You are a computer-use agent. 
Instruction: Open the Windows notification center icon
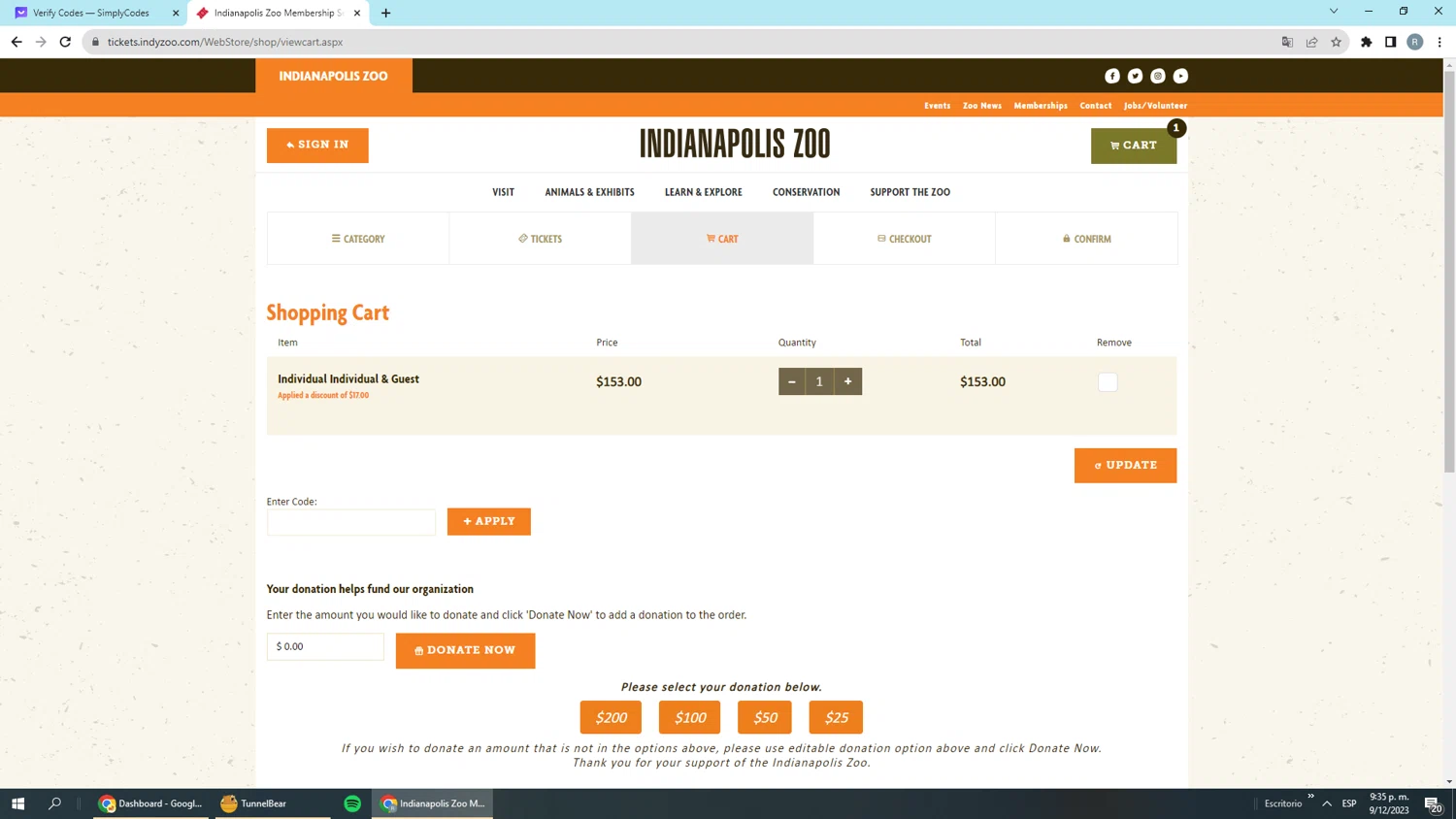[x=1433, y=803]
